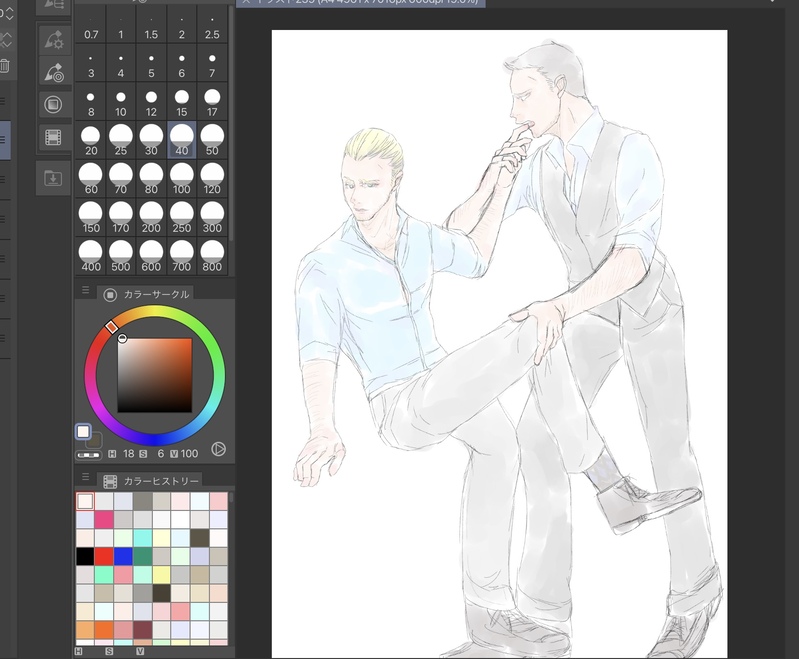Open the material download folder icon
This screenshot has width=799, height=659.
[53, 178]
